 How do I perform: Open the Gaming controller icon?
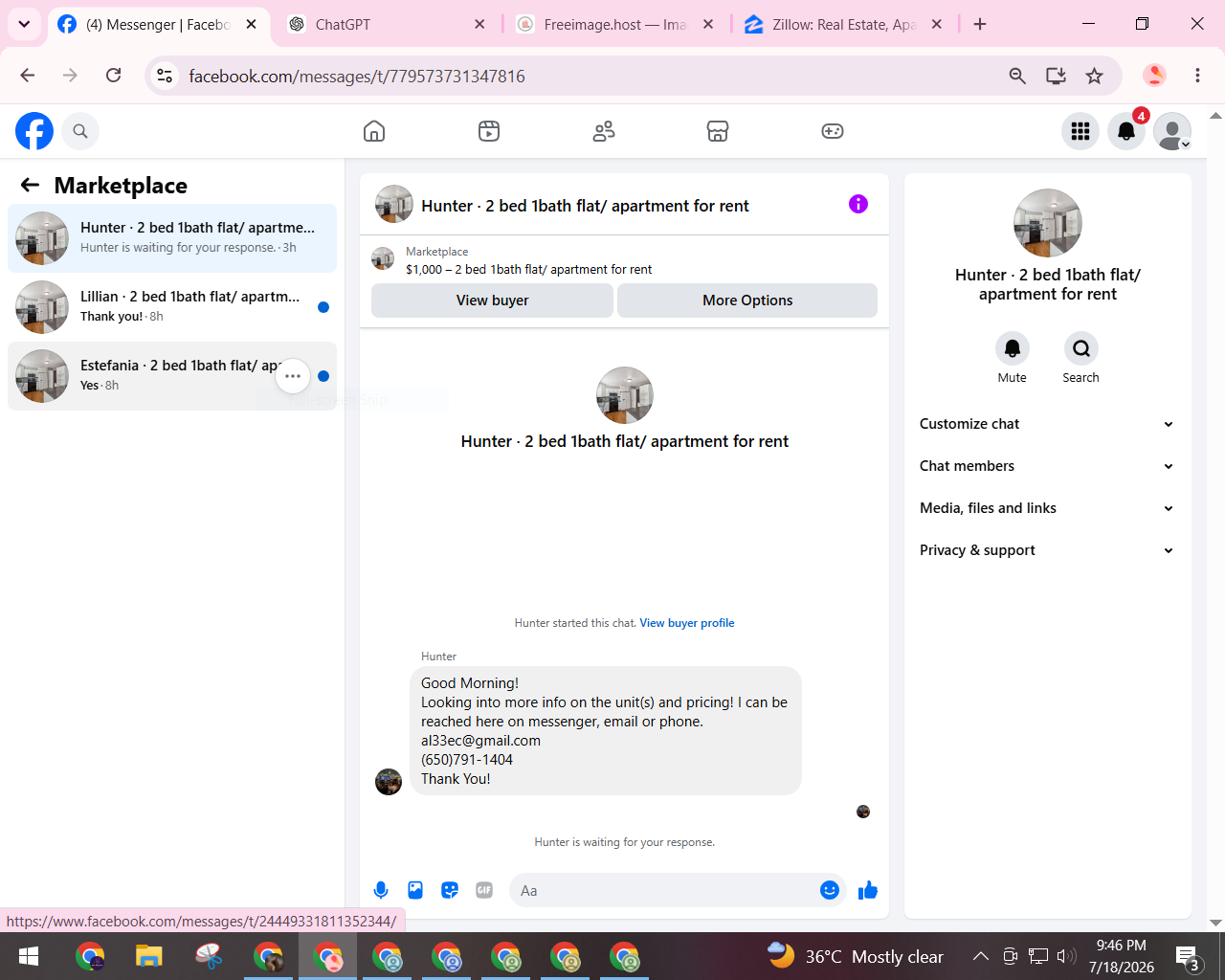point(833,131)
